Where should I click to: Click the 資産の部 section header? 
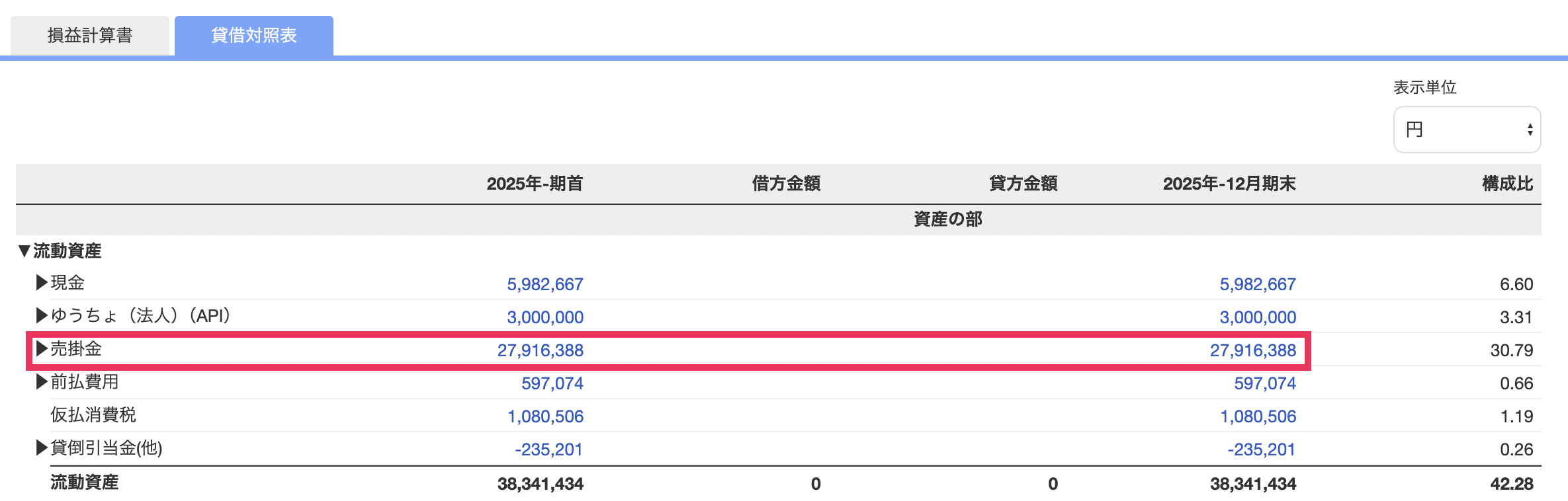(x=948, y=219)
